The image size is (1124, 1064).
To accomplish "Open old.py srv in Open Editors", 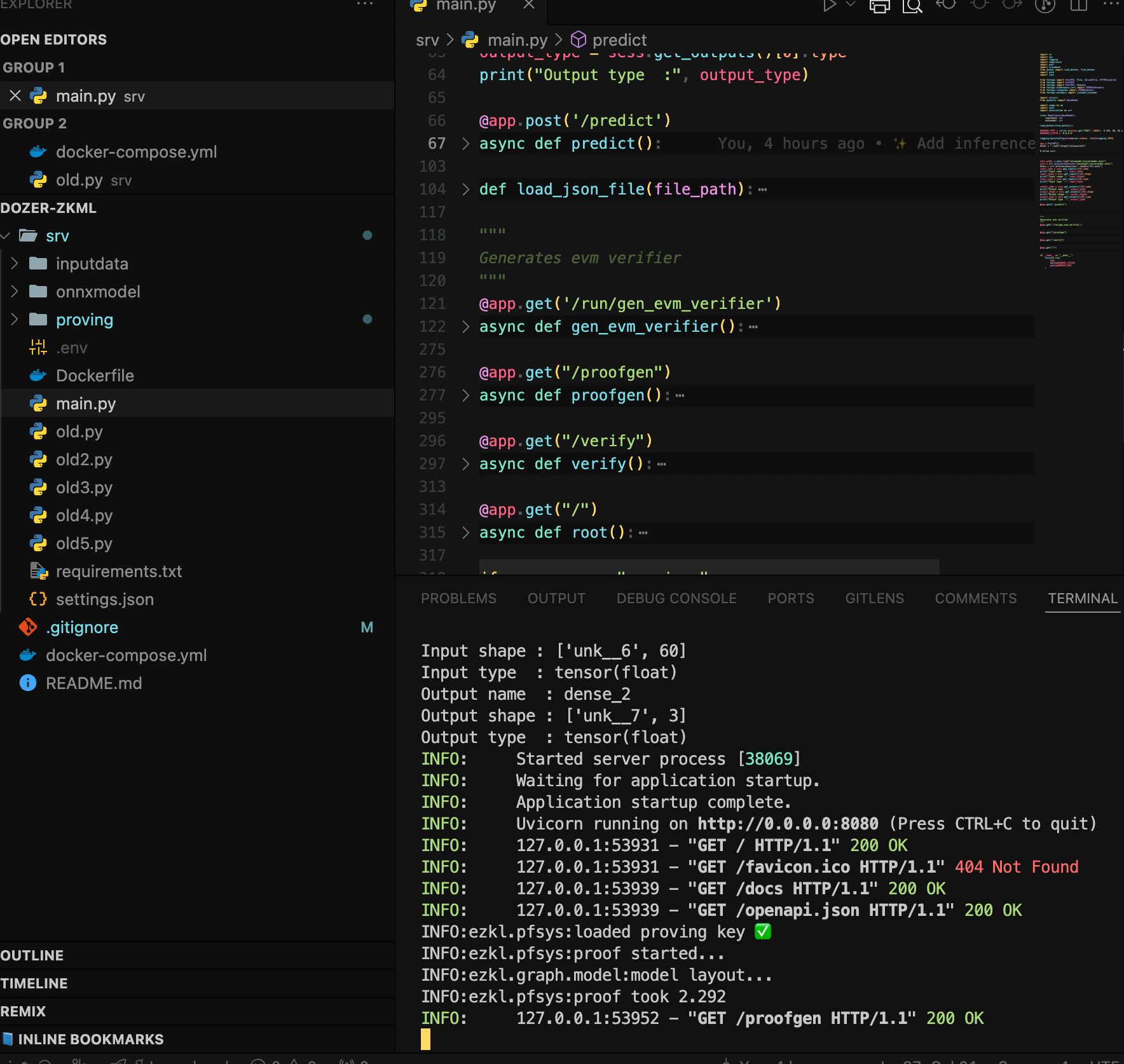I will [x=93, y=180].
